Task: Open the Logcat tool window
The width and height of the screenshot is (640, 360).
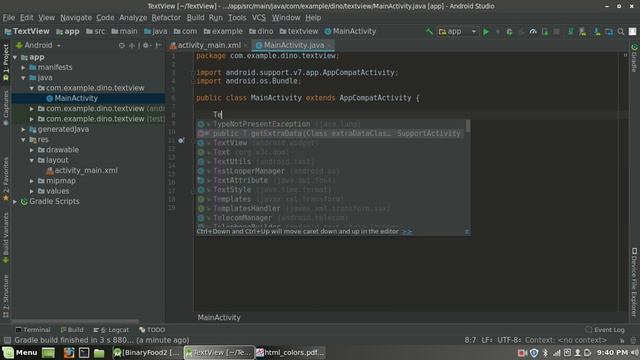Action: [111, 330]
